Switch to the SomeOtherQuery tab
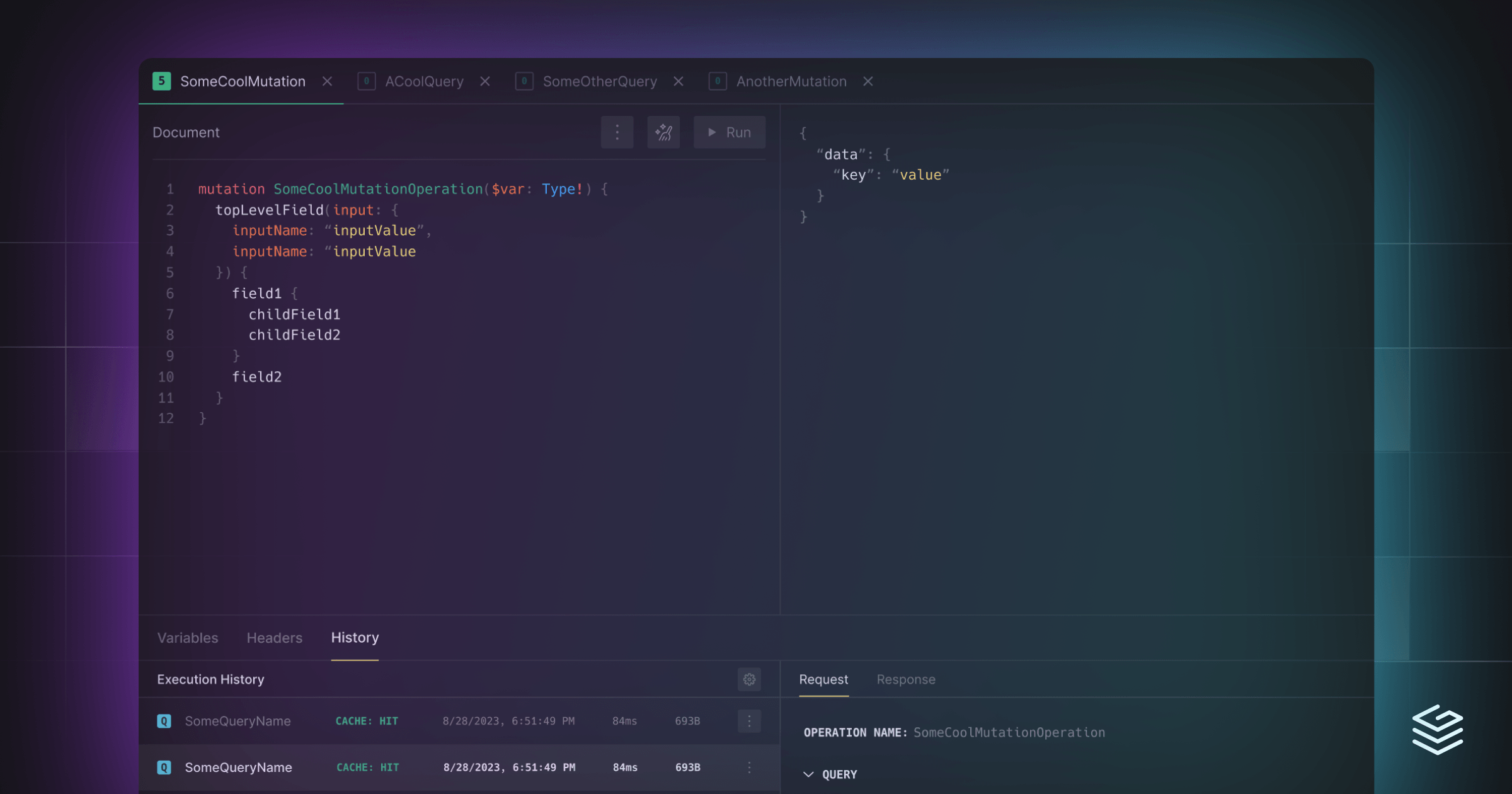1512x794 pixels. (x=600, y=81)
